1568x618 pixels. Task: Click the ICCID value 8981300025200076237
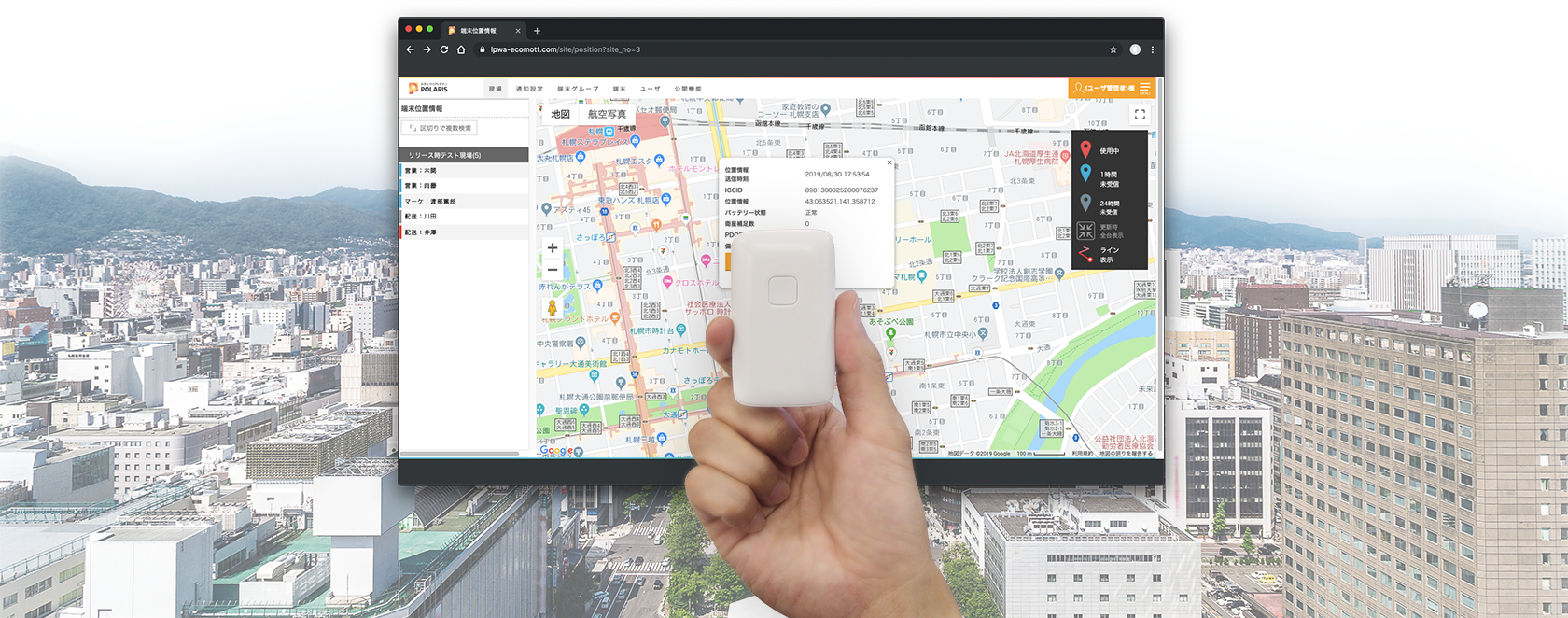click(x=842, y=190)
